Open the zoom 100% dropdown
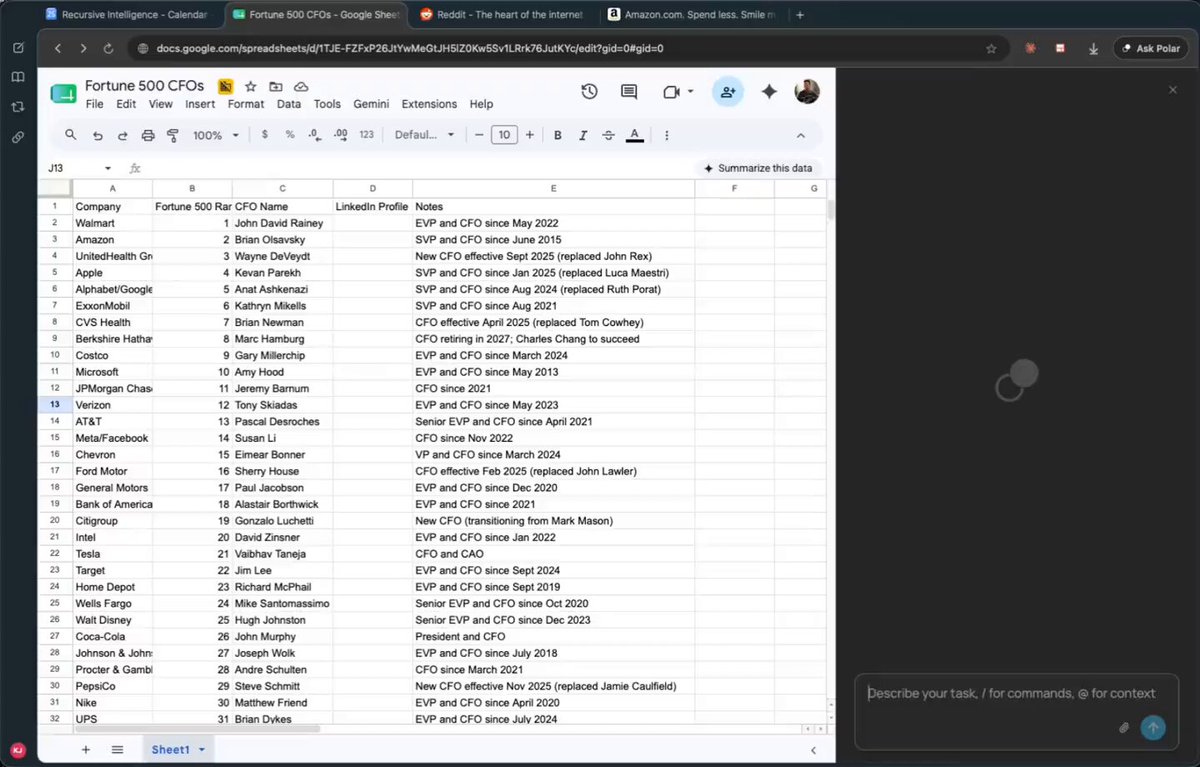 click(216, 135)
